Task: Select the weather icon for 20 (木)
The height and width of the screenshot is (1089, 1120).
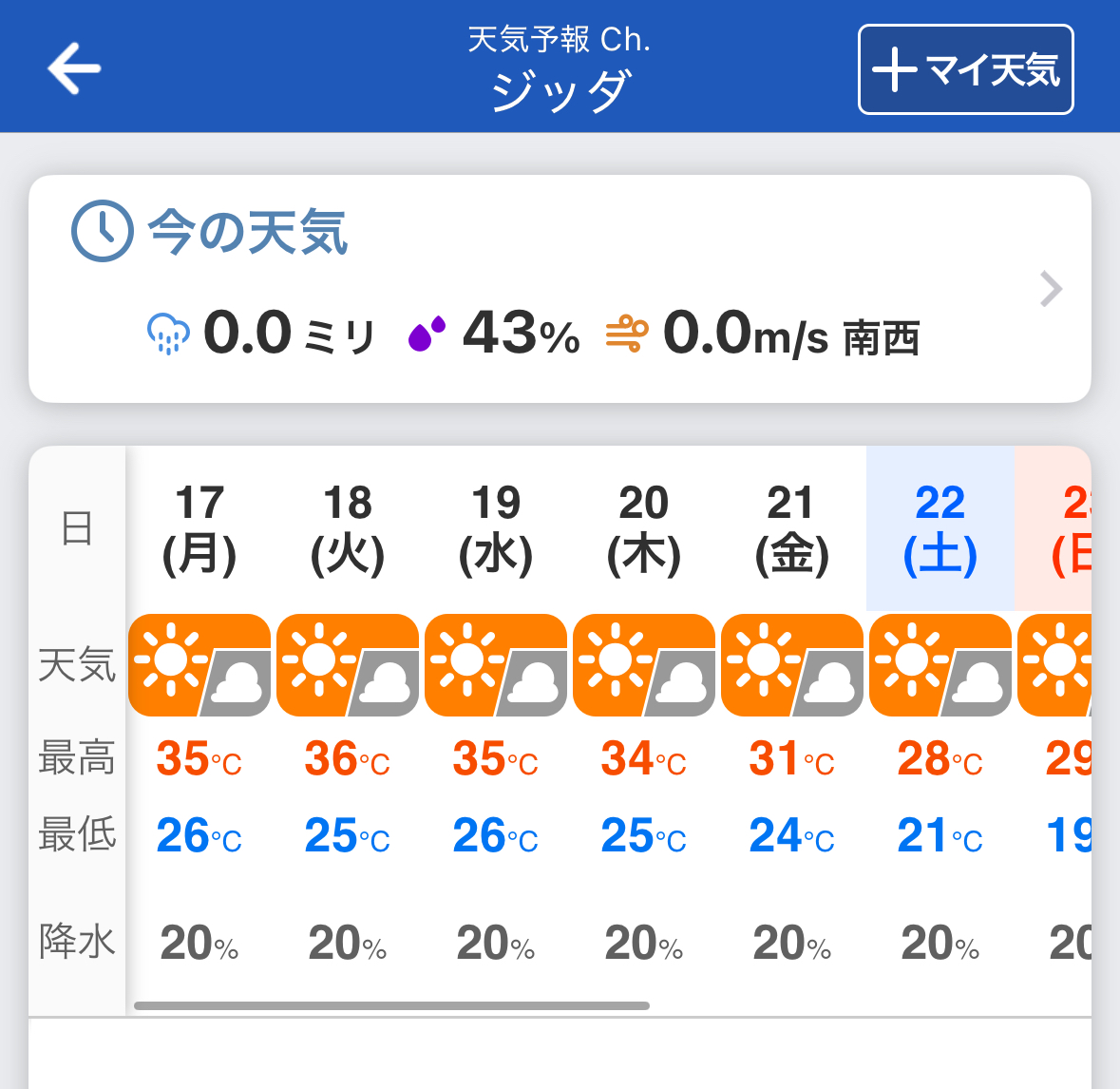Action: click(x=644, y=664)
